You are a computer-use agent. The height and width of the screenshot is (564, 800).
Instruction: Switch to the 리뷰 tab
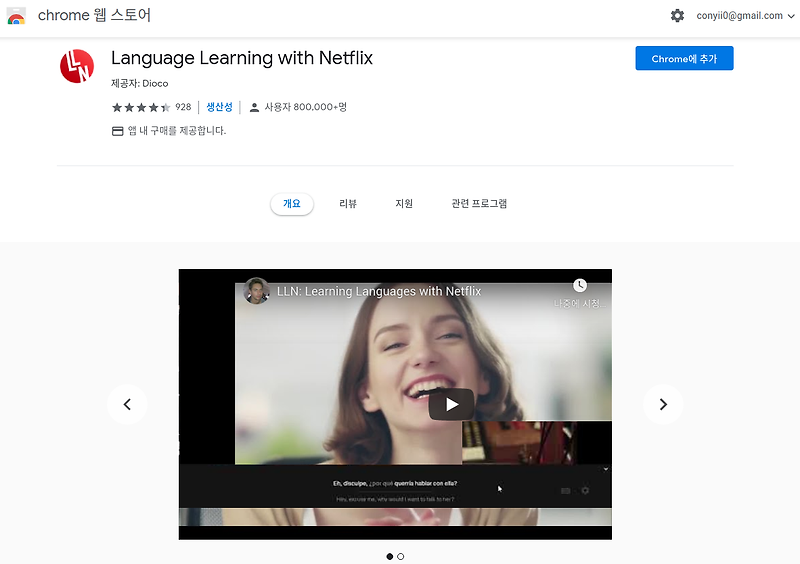(x=348, y=204)
